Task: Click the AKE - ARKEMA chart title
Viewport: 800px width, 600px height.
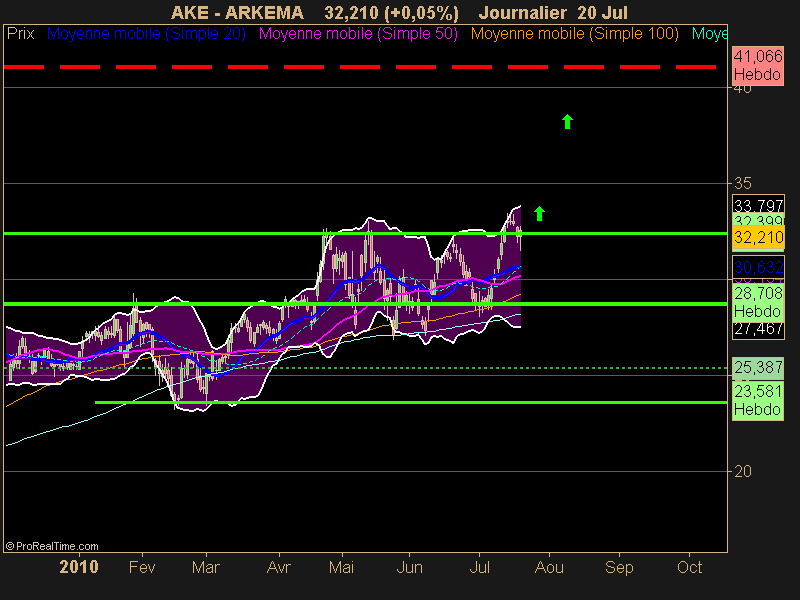Action: pyautogui.click(x=237, y=13)
